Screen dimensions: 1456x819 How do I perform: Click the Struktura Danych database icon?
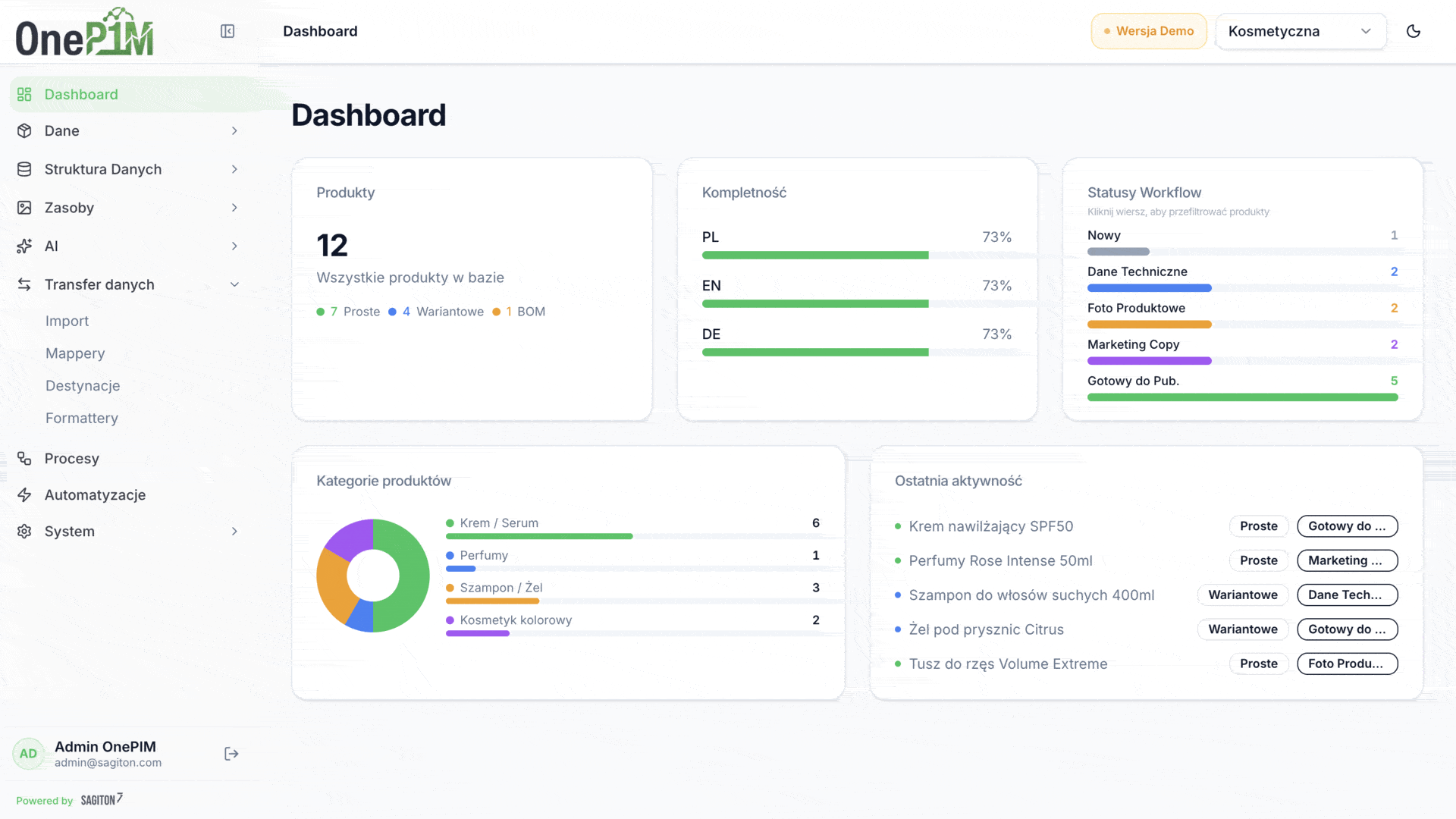[x=24, y=169]
